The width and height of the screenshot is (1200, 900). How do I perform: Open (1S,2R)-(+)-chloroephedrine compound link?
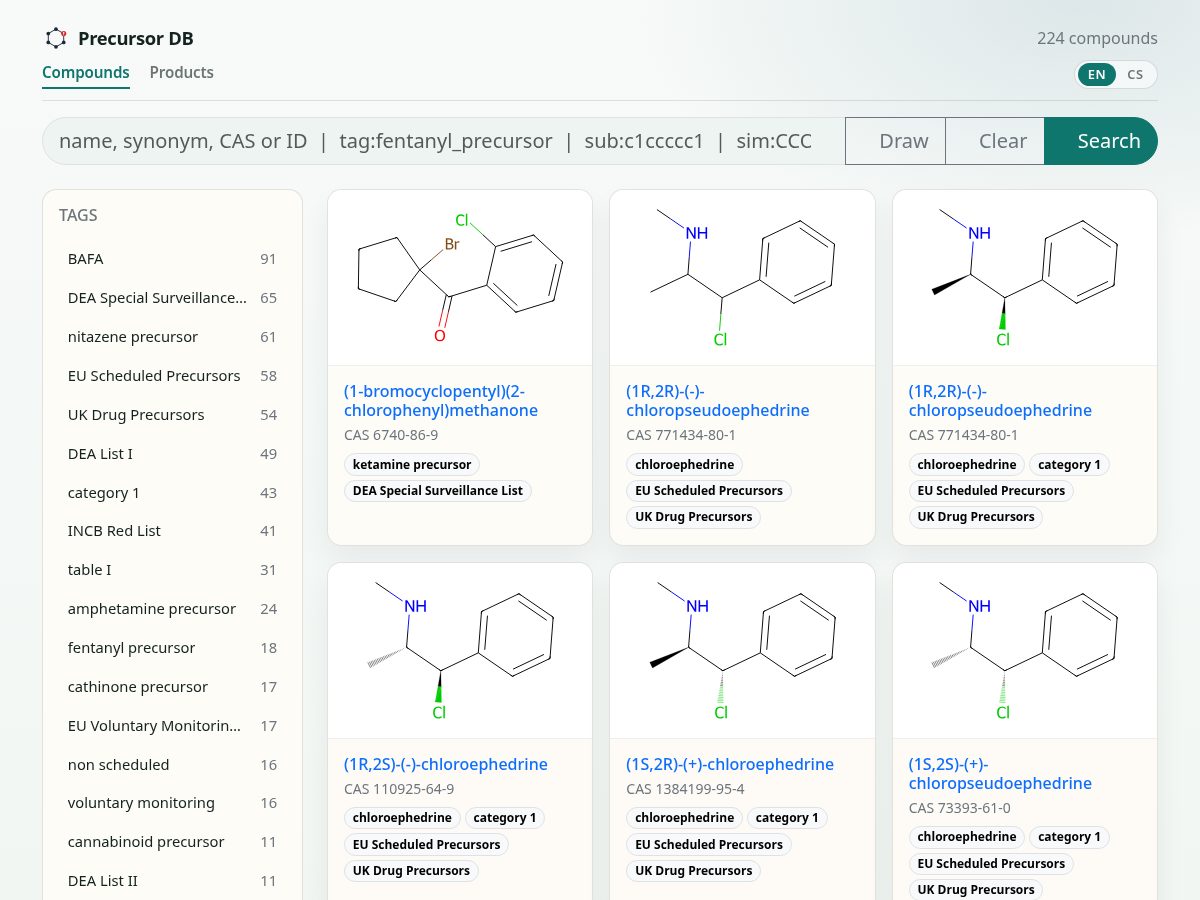730,764
